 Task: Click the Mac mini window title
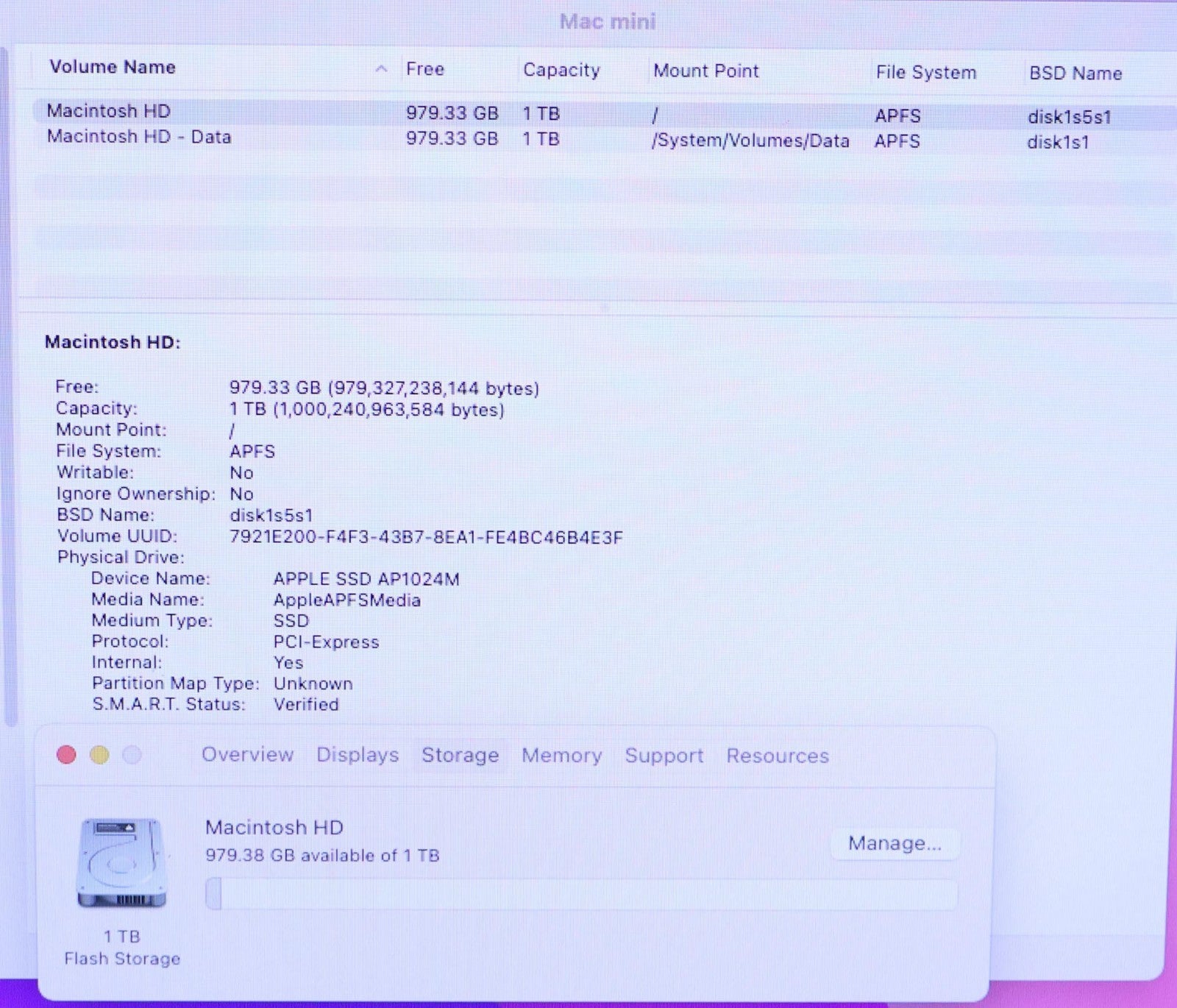click(x=607, y=21)
